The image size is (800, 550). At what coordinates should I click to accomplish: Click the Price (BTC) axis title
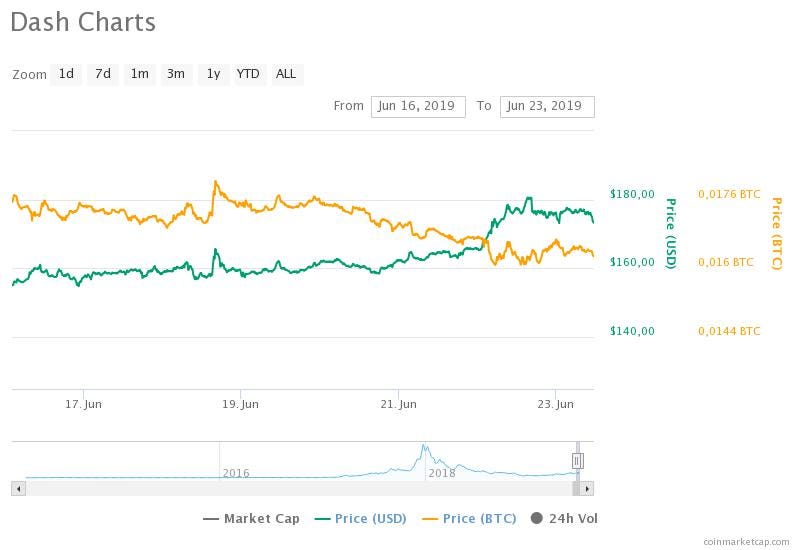[x=777, y=234]
